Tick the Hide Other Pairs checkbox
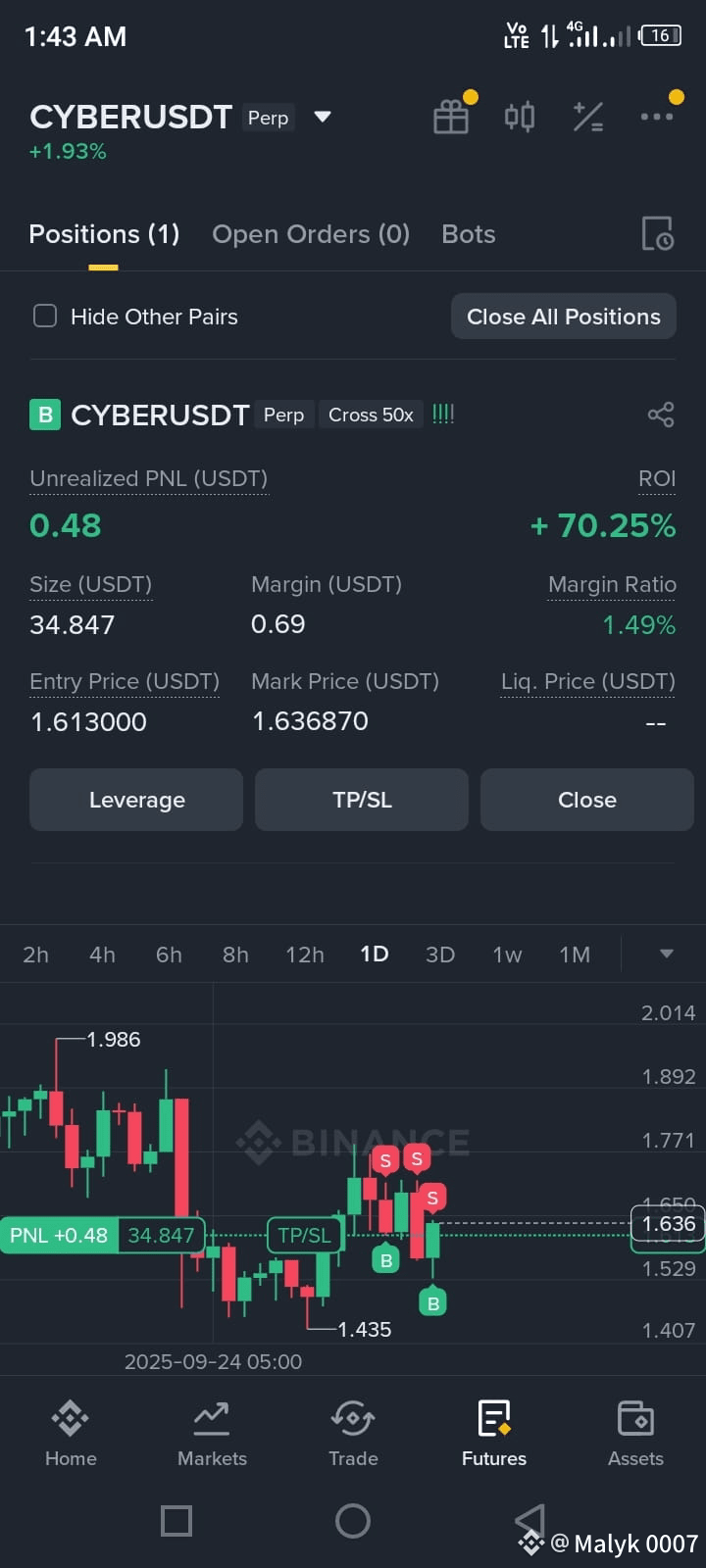This screenshot has width=706, height=1568. pos(45,317)
